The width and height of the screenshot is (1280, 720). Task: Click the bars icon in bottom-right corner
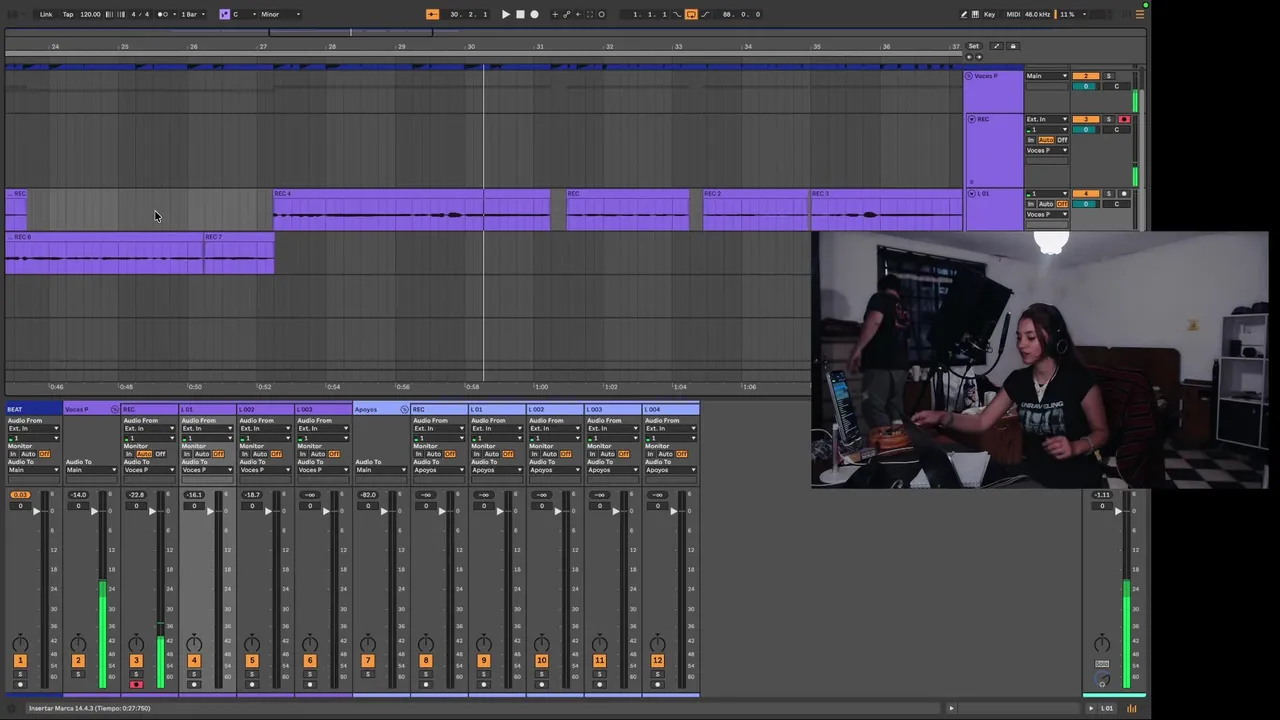(1132, 708)
